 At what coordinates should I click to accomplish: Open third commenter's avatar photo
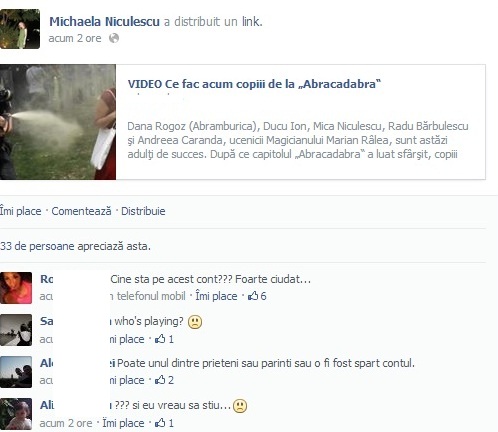pyautogui.click(x=16, y=372)
